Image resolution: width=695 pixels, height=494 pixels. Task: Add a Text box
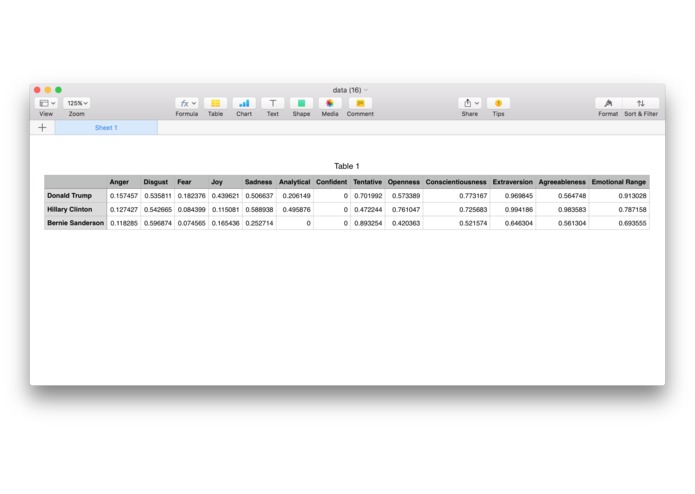(273, 103)
